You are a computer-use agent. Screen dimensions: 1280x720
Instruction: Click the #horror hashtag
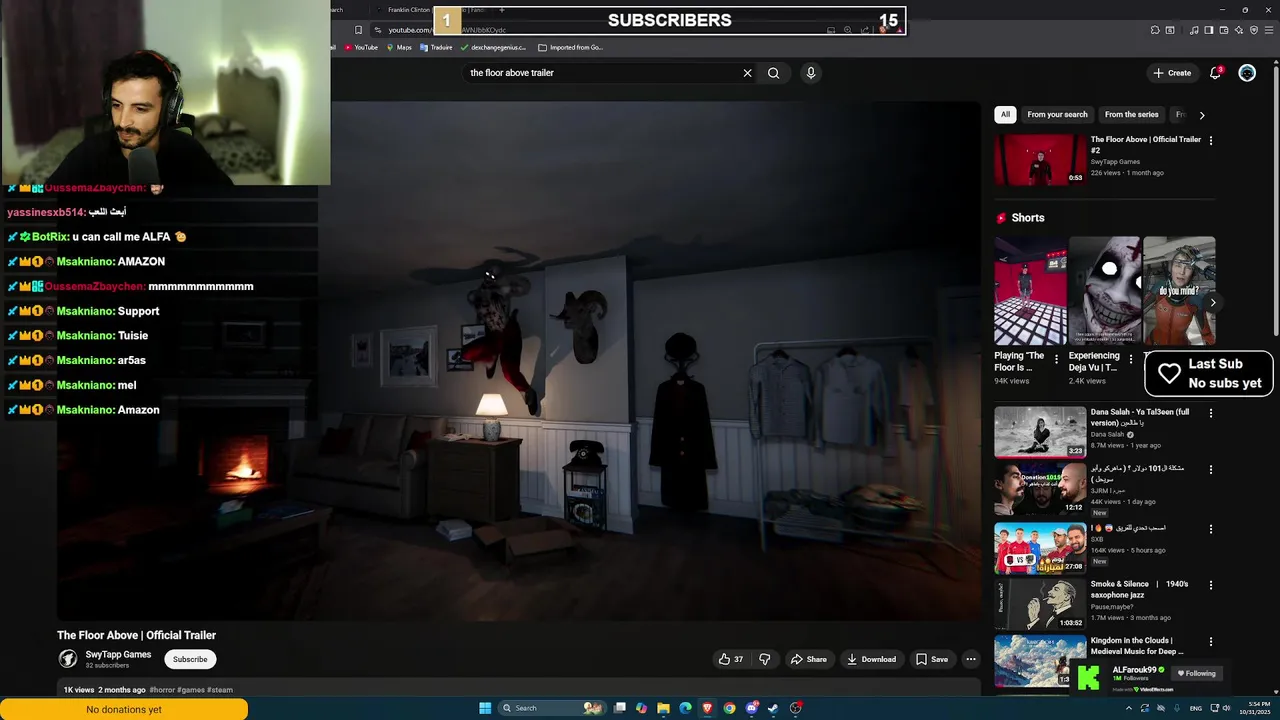tap(161, 690)
